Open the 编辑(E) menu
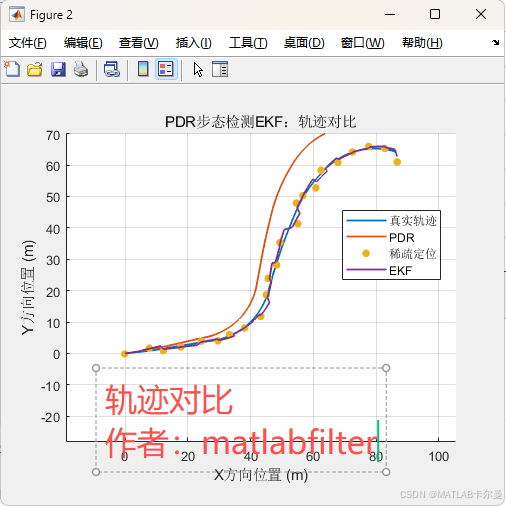The image size is (506, 506). coord(83,43)
